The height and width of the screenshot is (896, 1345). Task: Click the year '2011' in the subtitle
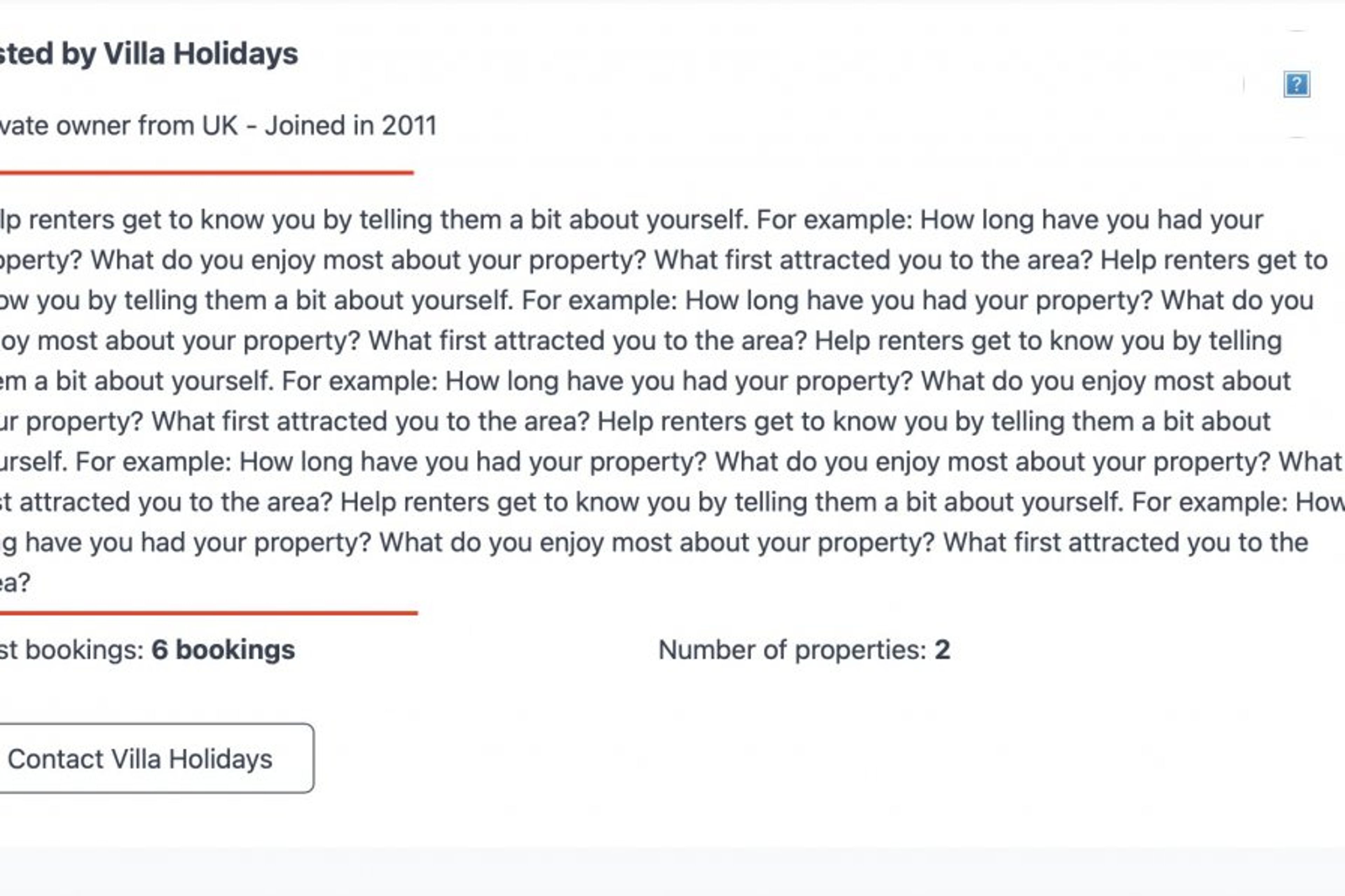click(x=409, y=126)
